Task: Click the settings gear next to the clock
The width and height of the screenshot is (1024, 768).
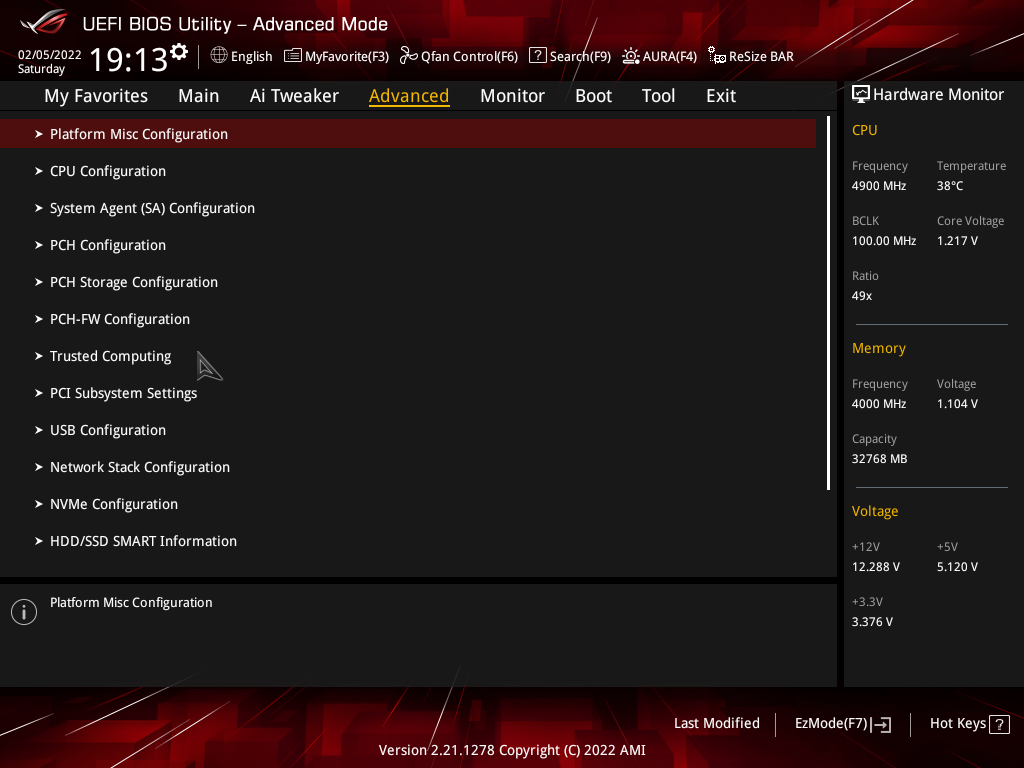Action: [179, 52]
